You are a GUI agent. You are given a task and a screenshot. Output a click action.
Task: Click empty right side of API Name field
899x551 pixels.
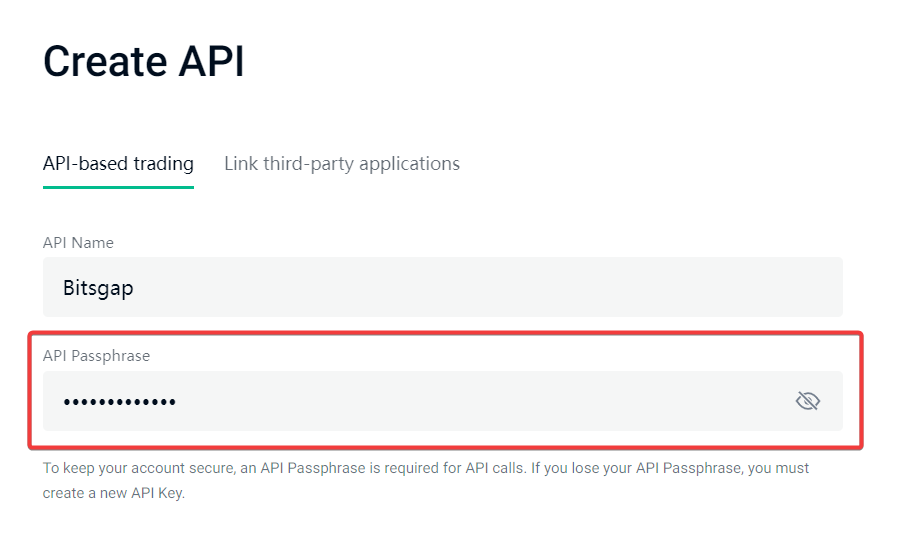(700, 288)
